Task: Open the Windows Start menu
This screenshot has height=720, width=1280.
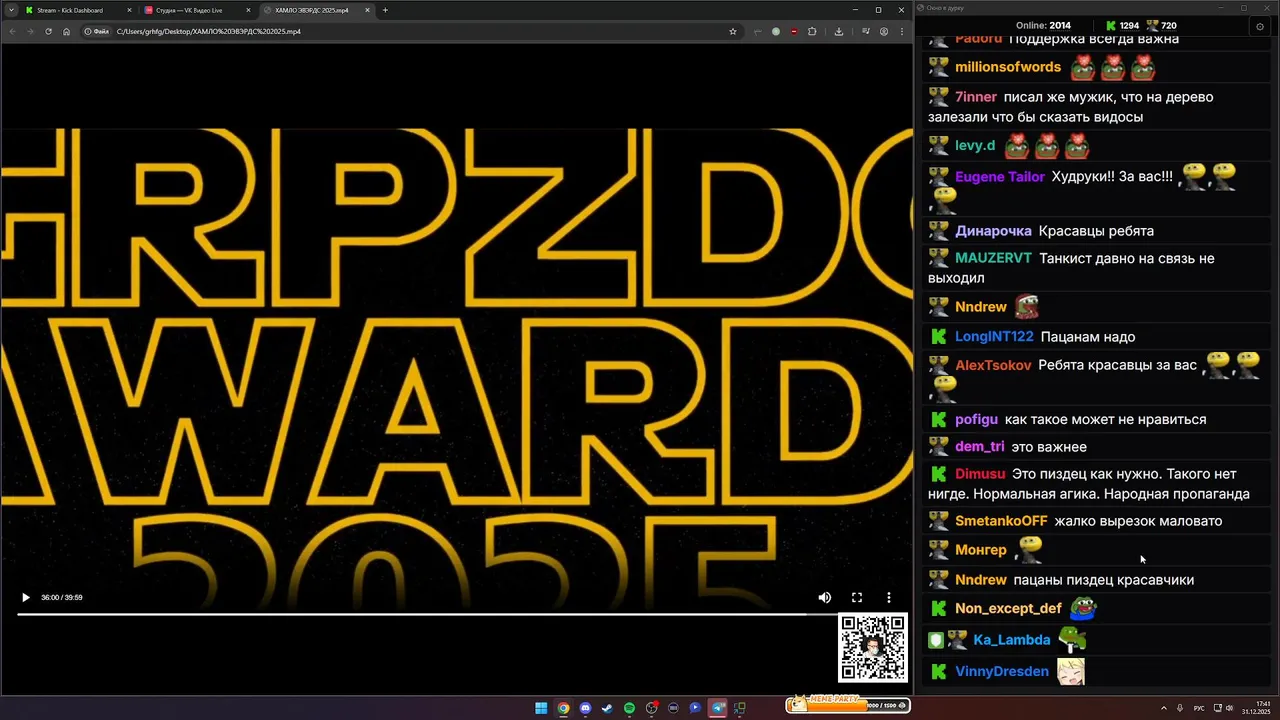Action: click(x=541, y=708)
